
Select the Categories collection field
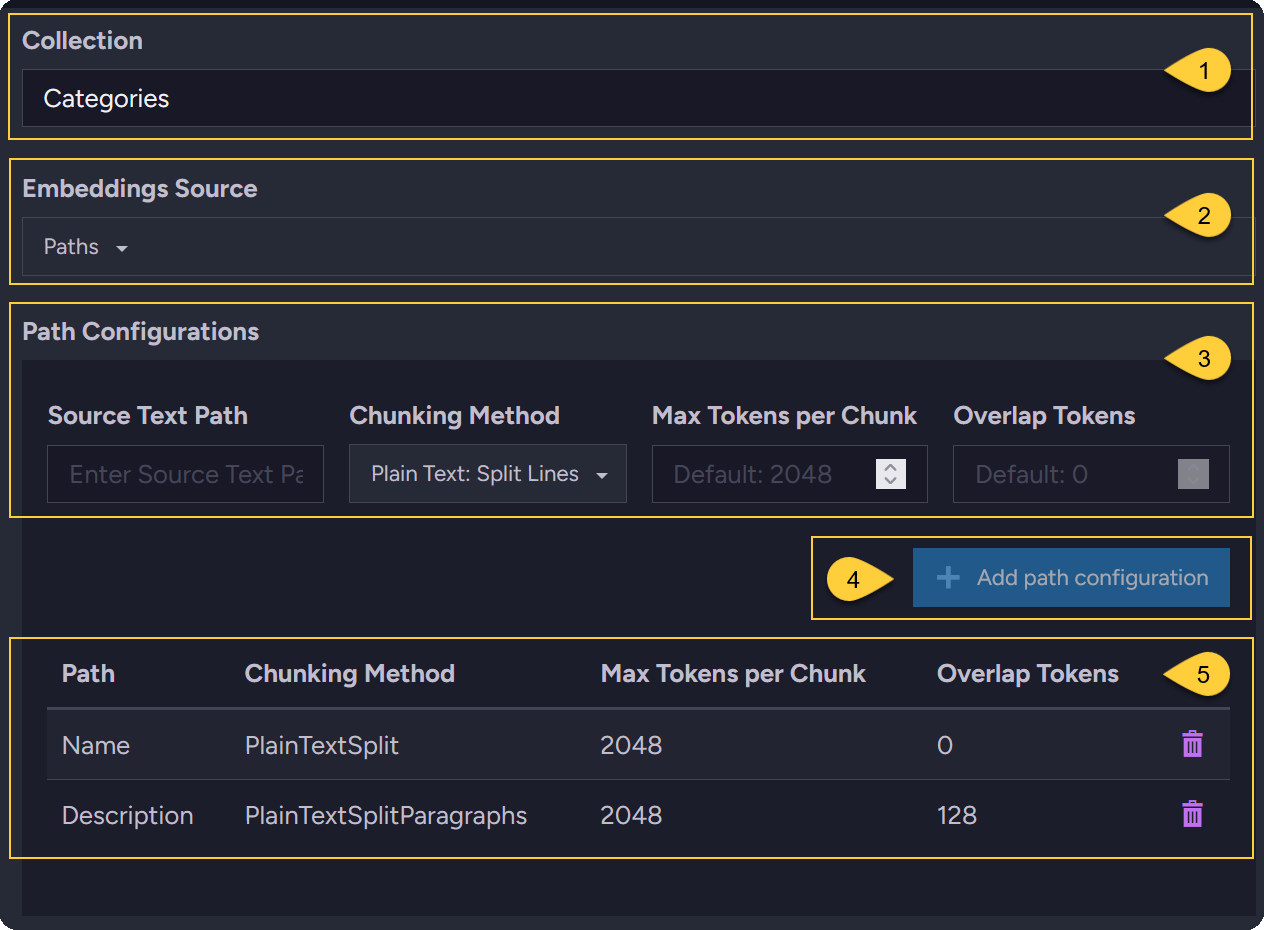(x=632, y=98)
